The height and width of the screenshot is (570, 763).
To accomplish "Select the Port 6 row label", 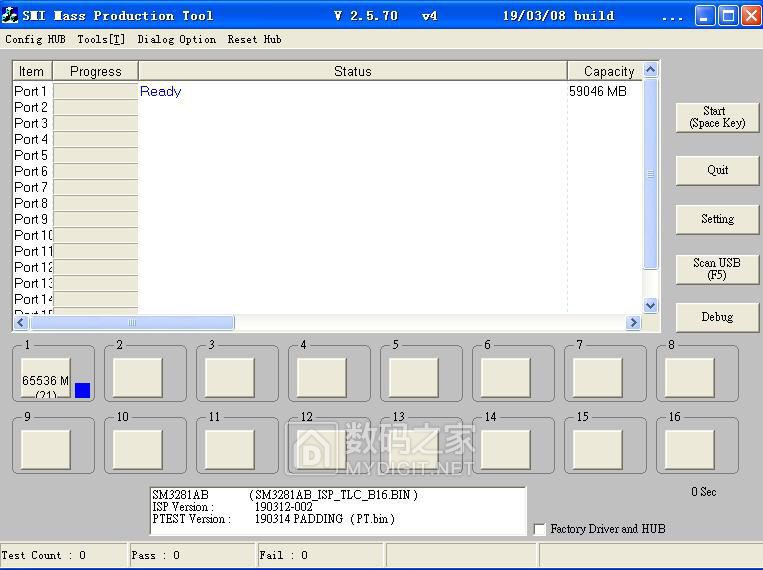I will 31,171.
